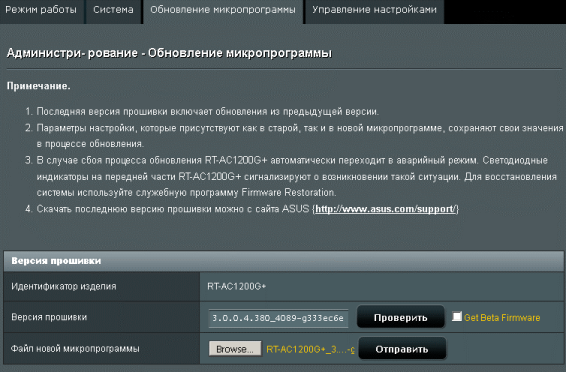Click the Версия прошивки section header

(x=283, y=261)
